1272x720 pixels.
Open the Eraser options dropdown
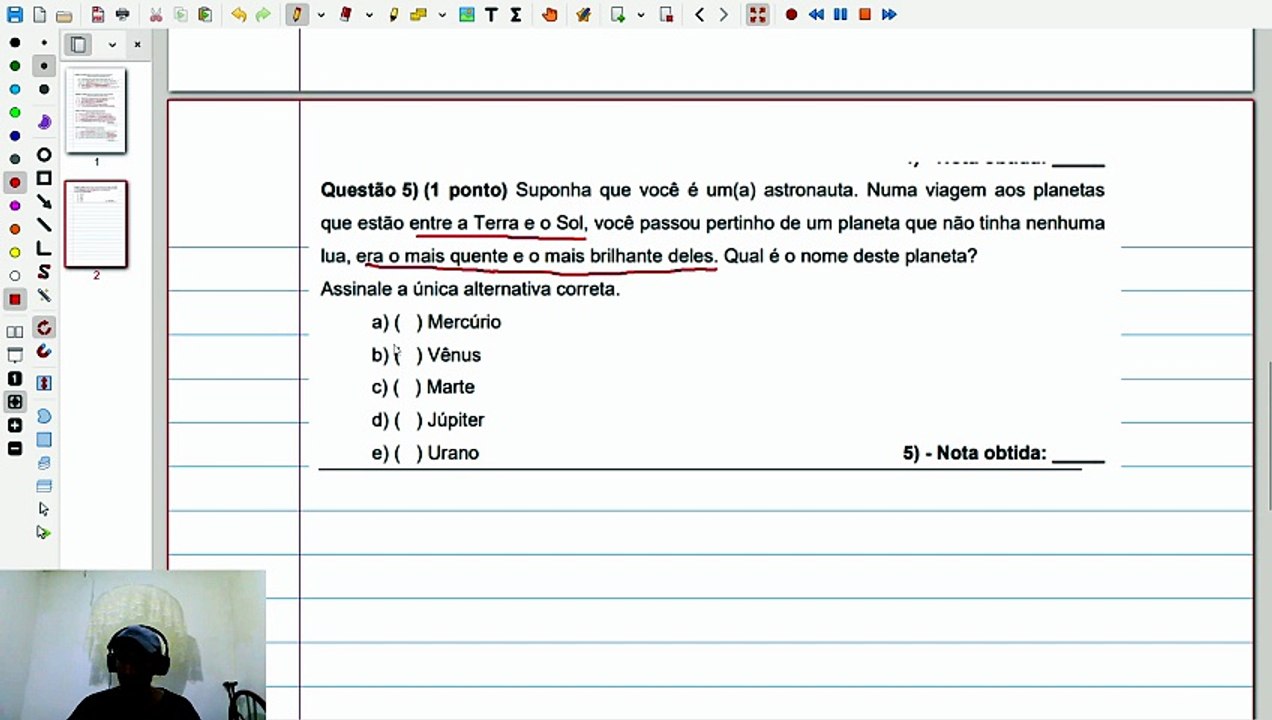tap(369, 15)
